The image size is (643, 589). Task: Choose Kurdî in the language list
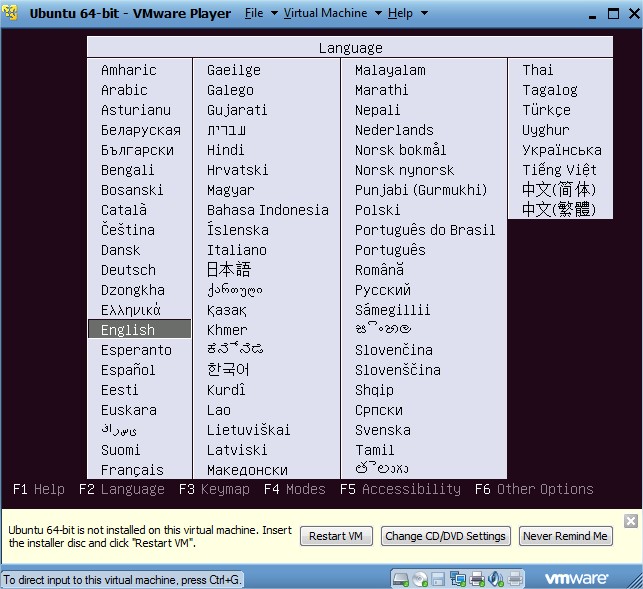click(226, 390)
